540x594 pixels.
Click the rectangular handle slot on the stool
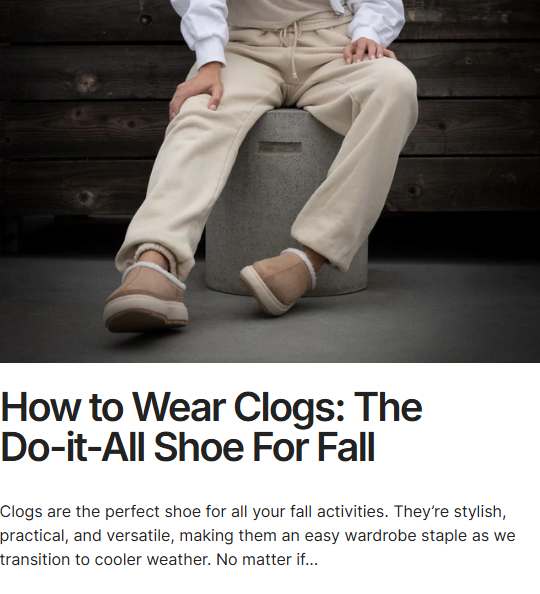click(280, 147)
